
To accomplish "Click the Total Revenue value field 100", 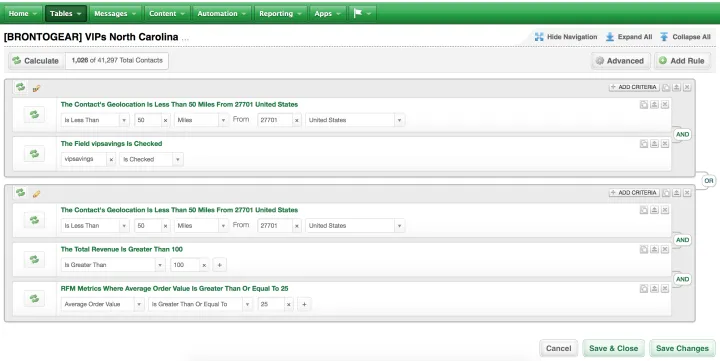I will point(185,265).
